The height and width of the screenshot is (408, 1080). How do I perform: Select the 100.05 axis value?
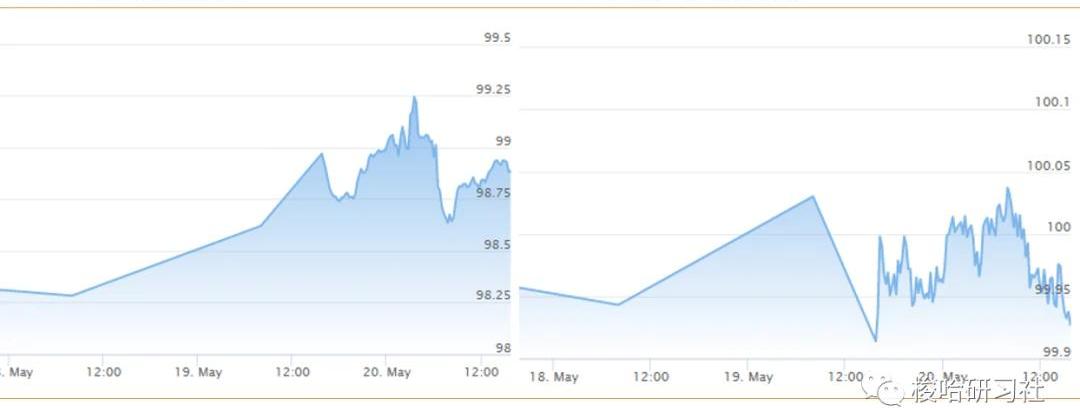(x=1049, y=165)
